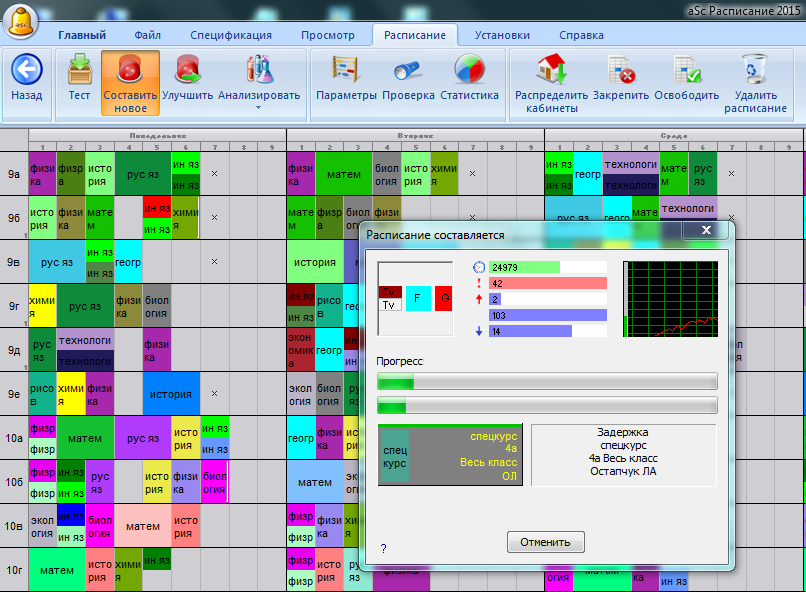The height and width of the screenshot is (592, 806).
Task: Open the Справка tab
Action: point(581,35)
